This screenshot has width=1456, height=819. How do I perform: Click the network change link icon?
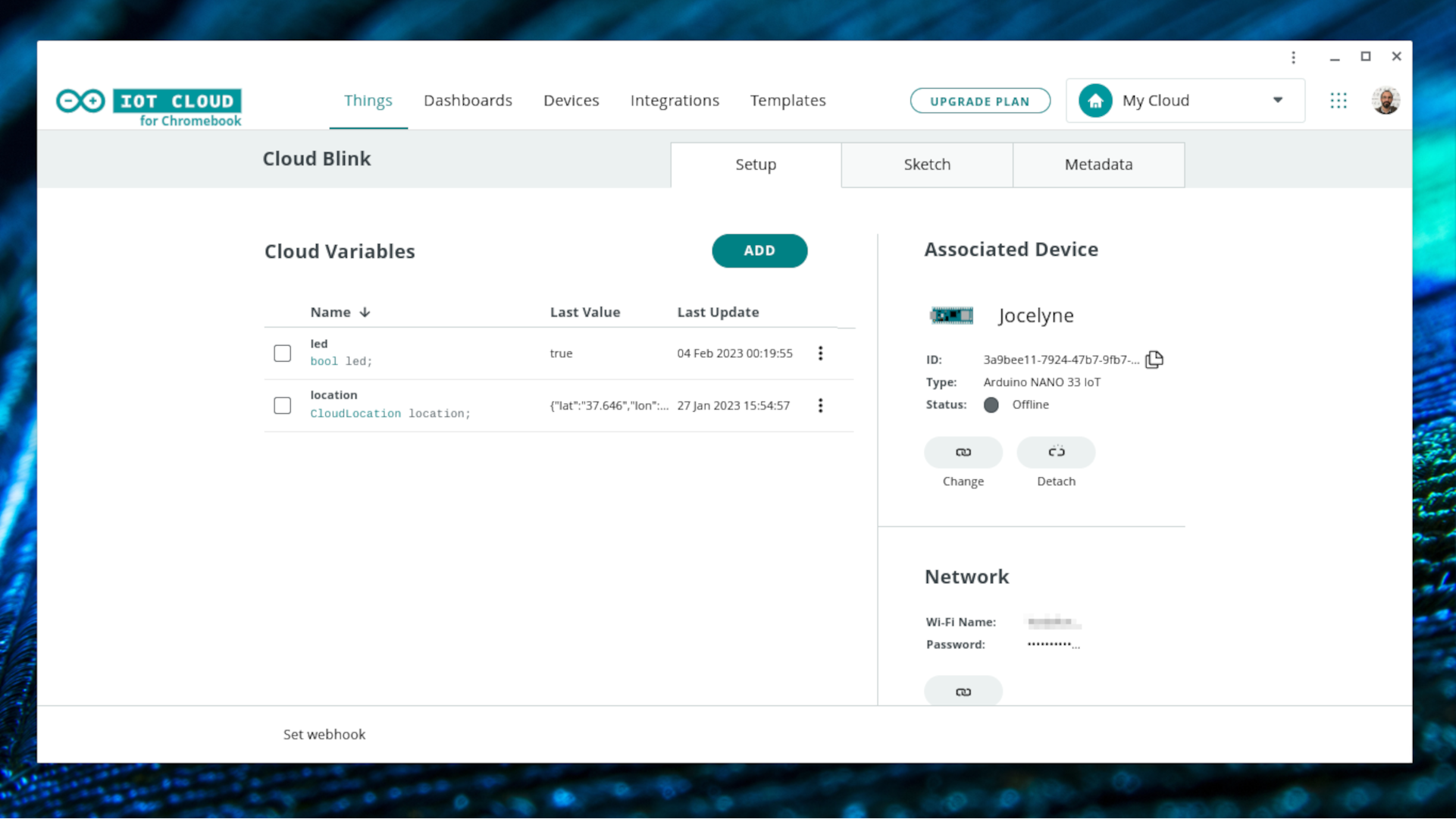point(963,692)
